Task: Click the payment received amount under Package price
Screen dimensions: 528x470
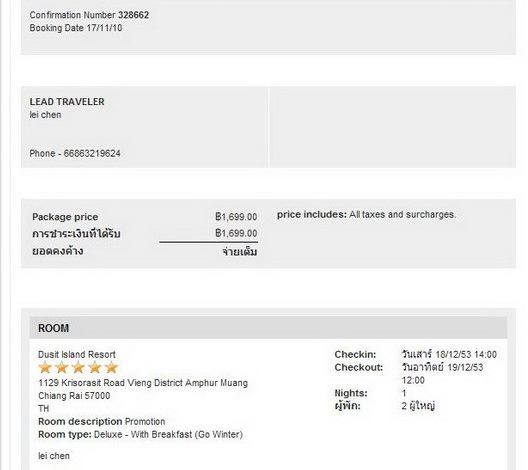Action: coord(236,233)
